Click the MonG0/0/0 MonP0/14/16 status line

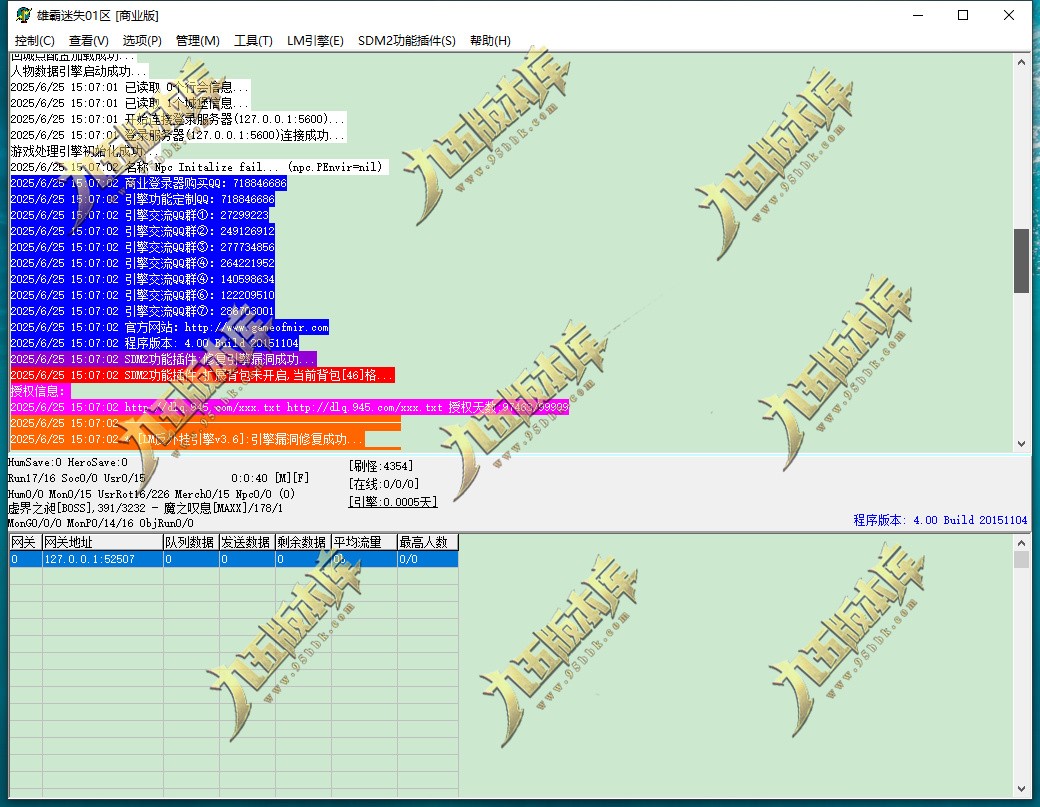[x=101, y=523]
